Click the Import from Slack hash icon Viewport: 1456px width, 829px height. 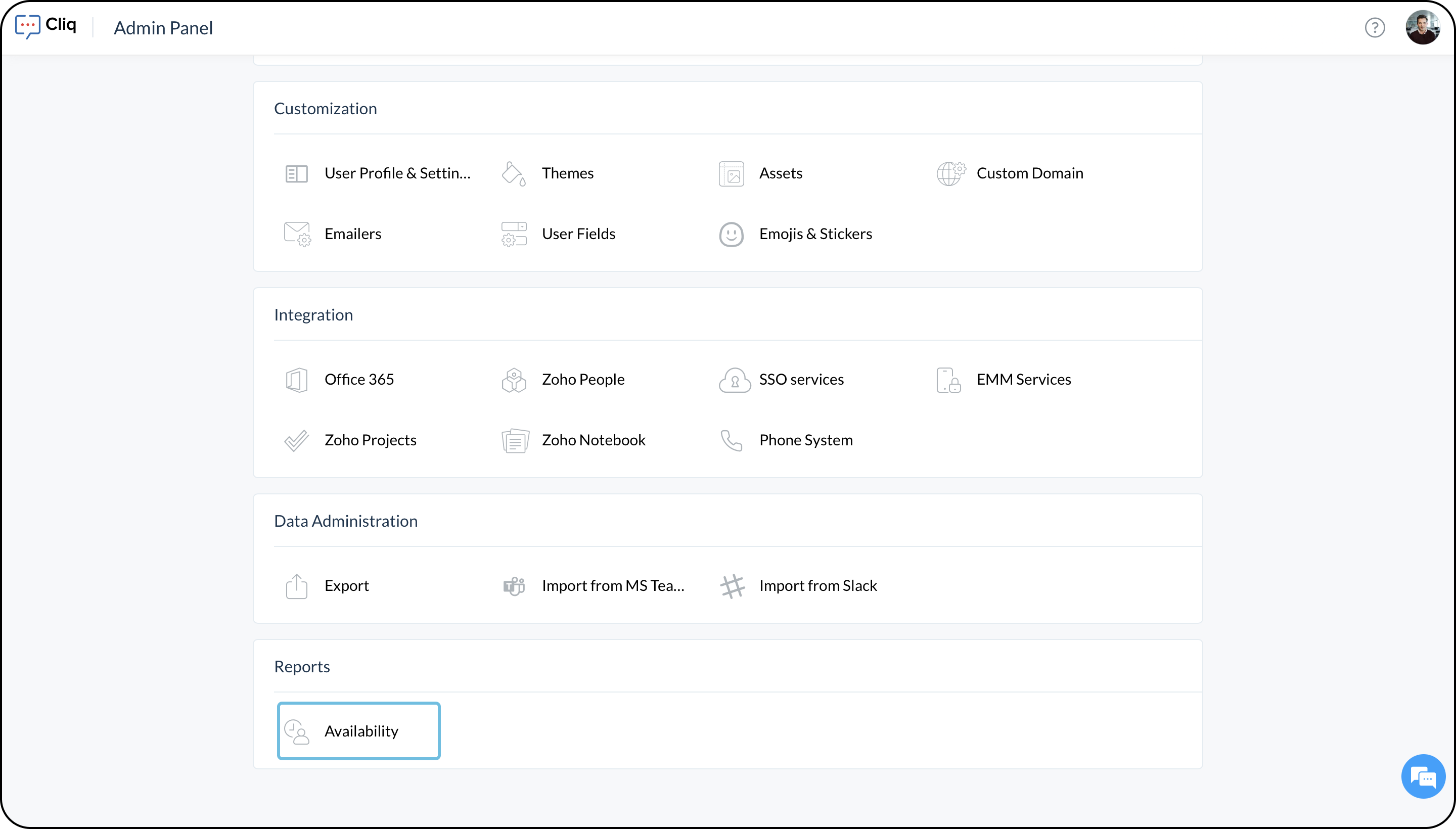coord(732,586)
